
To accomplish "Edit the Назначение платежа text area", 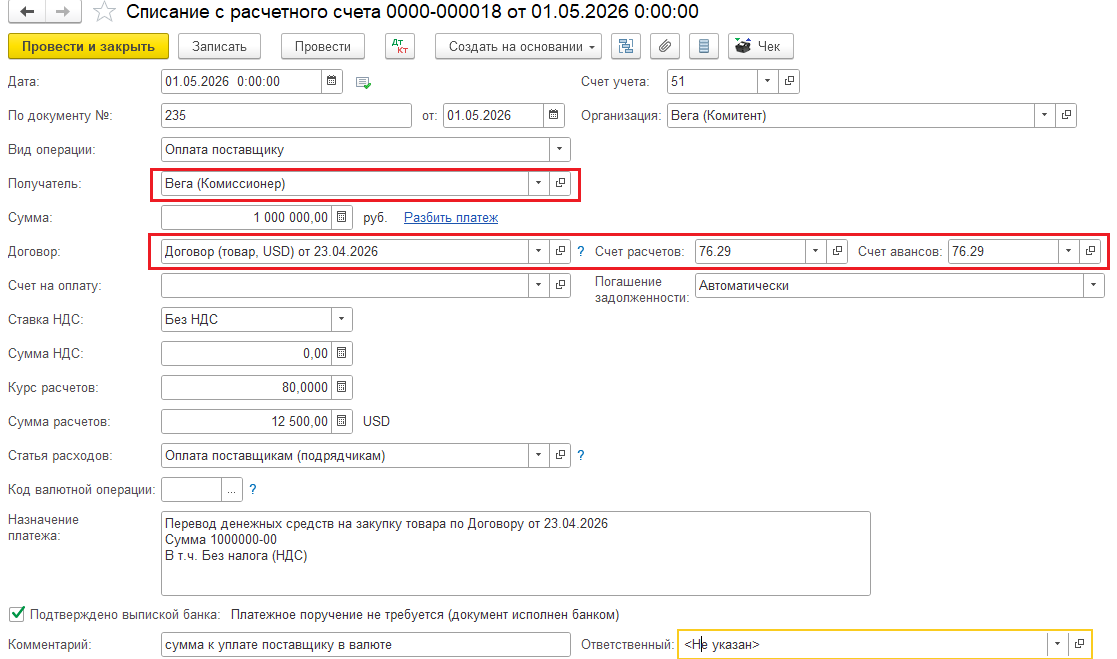I will [516, 554].
